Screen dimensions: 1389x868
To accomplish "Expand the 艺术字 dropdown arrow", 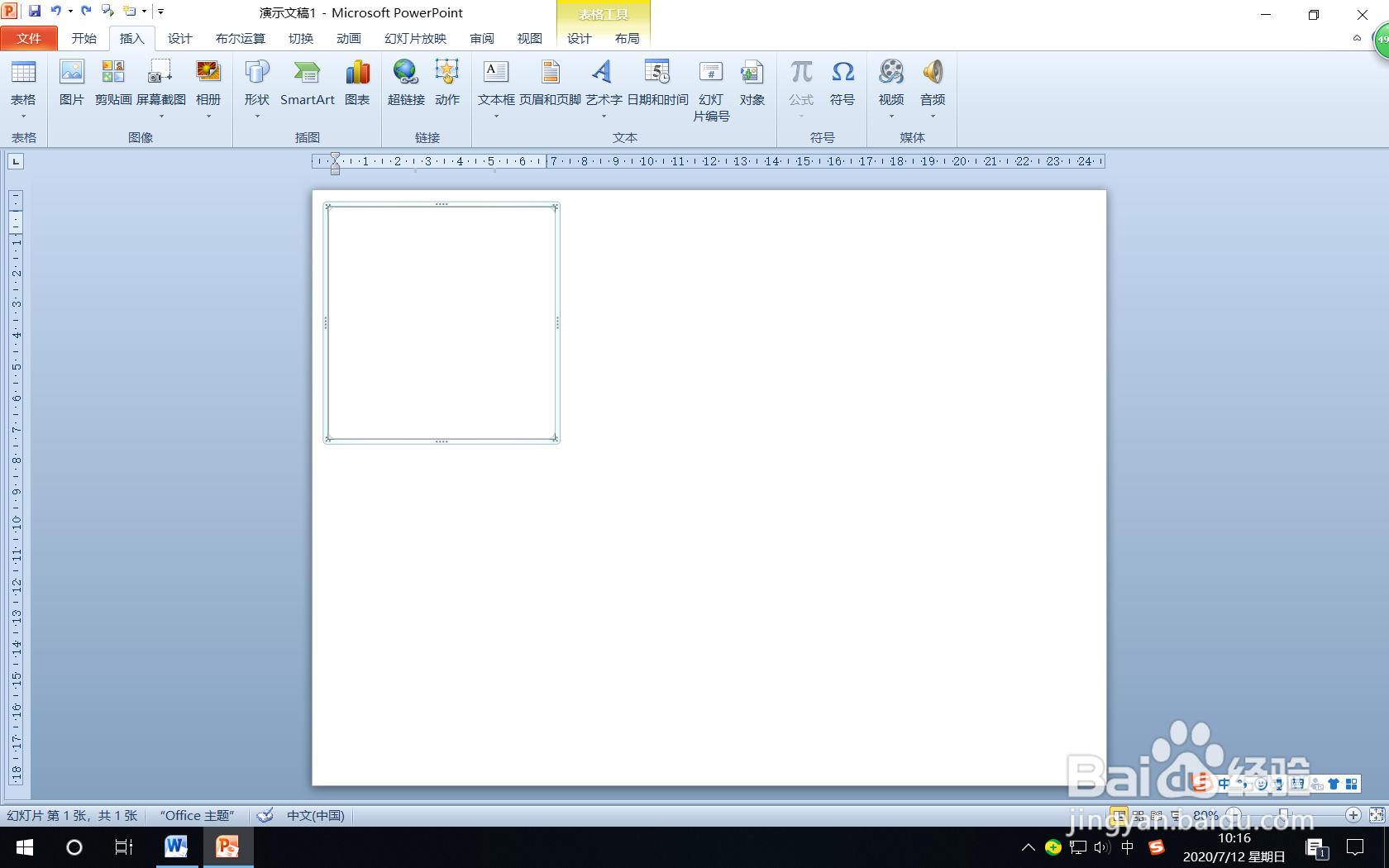I will tap(604, 117).
